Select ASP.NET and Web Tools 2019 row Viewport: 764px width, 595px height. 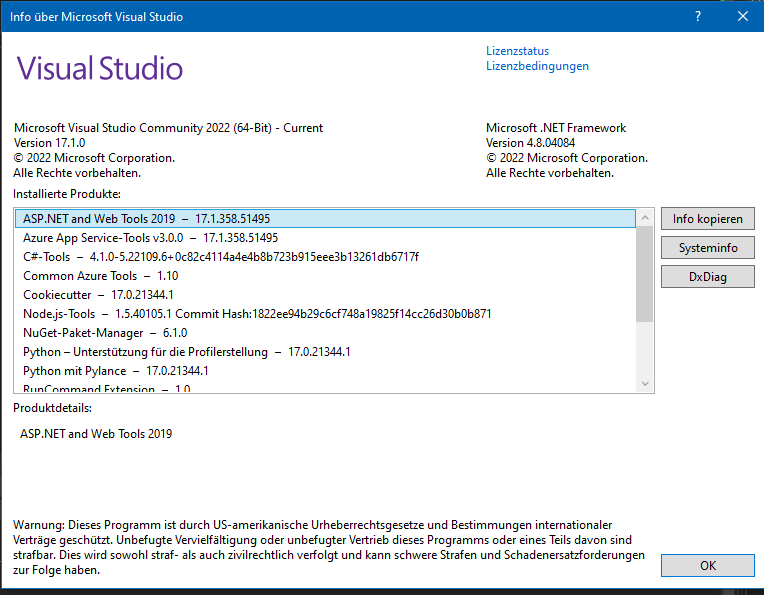[x=325, y=219]
